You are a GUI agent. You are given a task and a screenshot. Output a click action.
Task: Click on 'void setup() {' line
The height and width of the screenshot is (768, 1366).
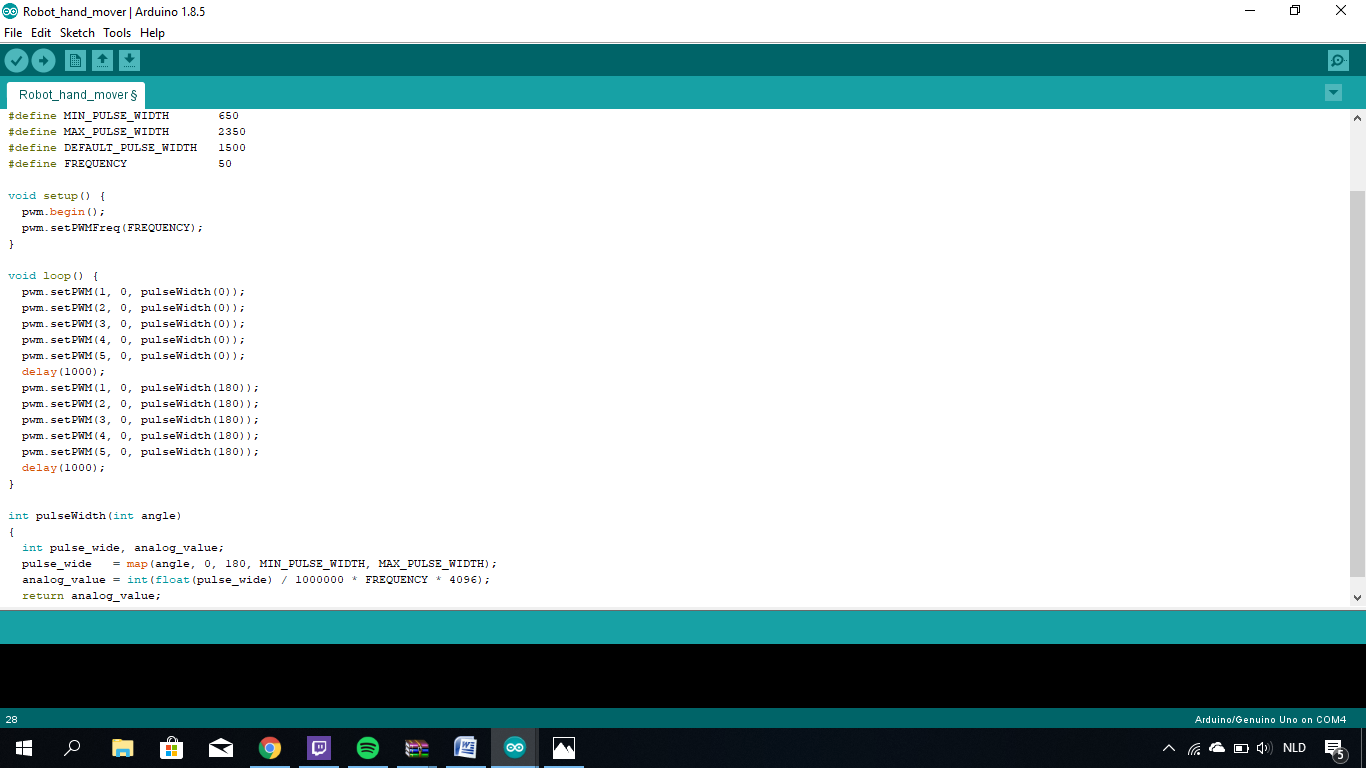point(56,196)
